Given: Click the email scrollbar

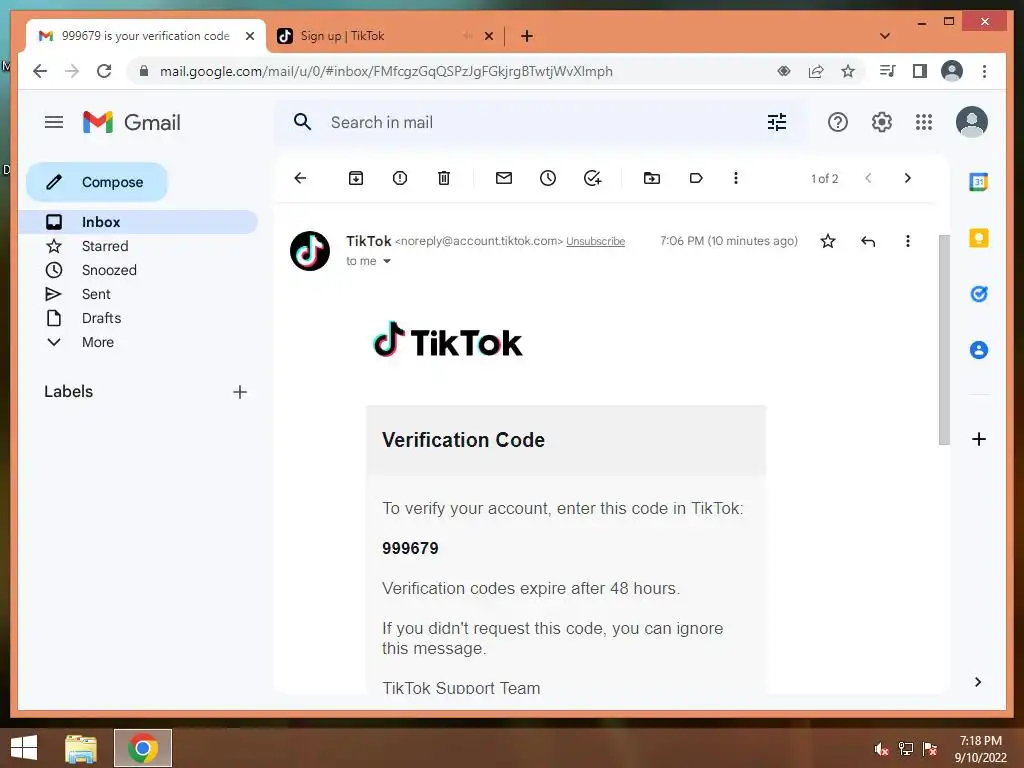Looking at the screenshot, I should point(944,340).
